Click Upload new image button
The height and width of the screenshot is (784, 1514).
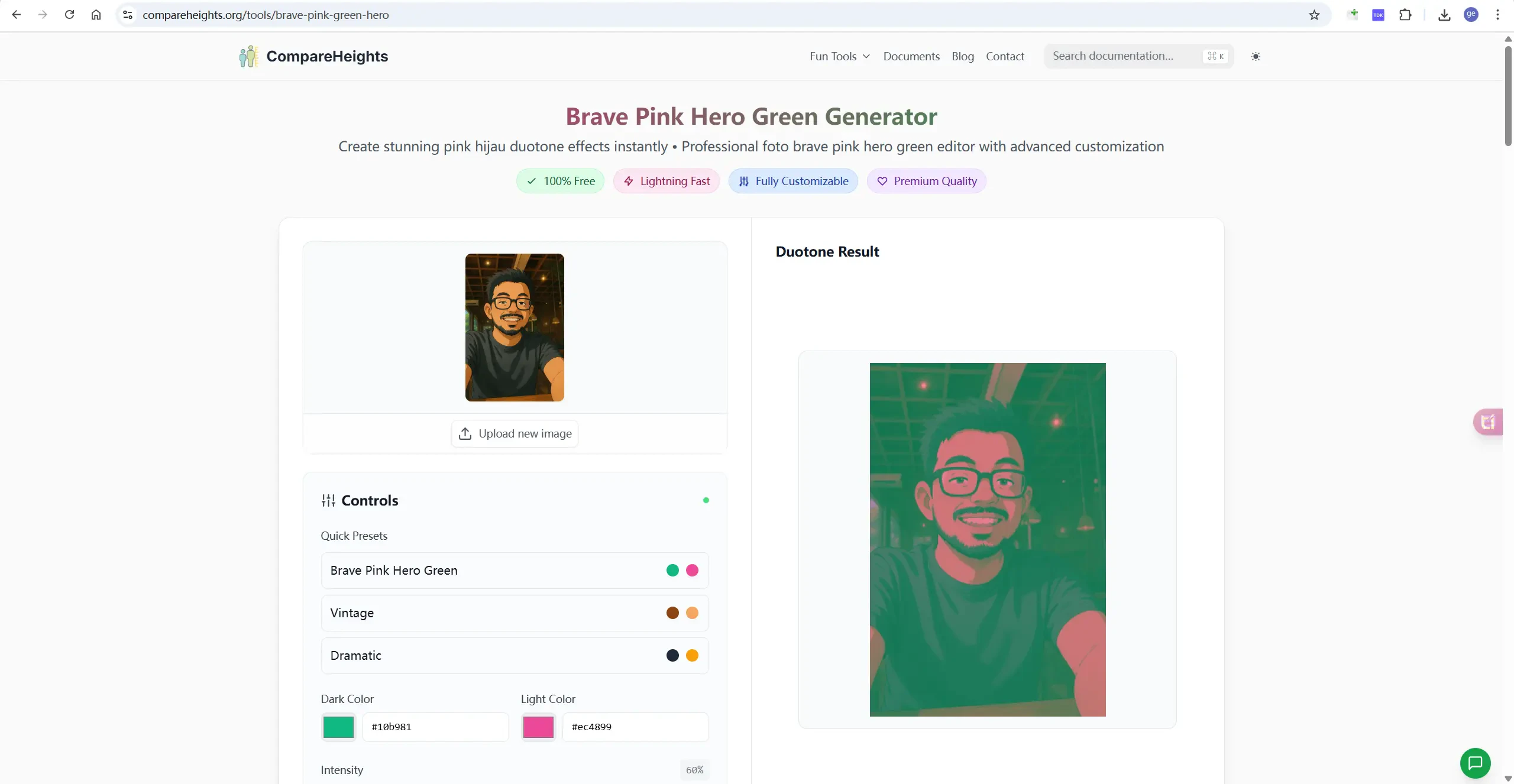pyautogui.click(x=515, y=433)
